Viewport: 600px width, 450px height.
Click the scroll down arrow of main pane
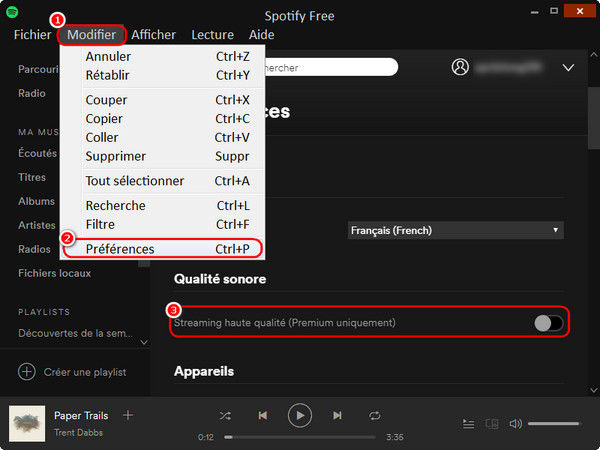click(594, 390)
